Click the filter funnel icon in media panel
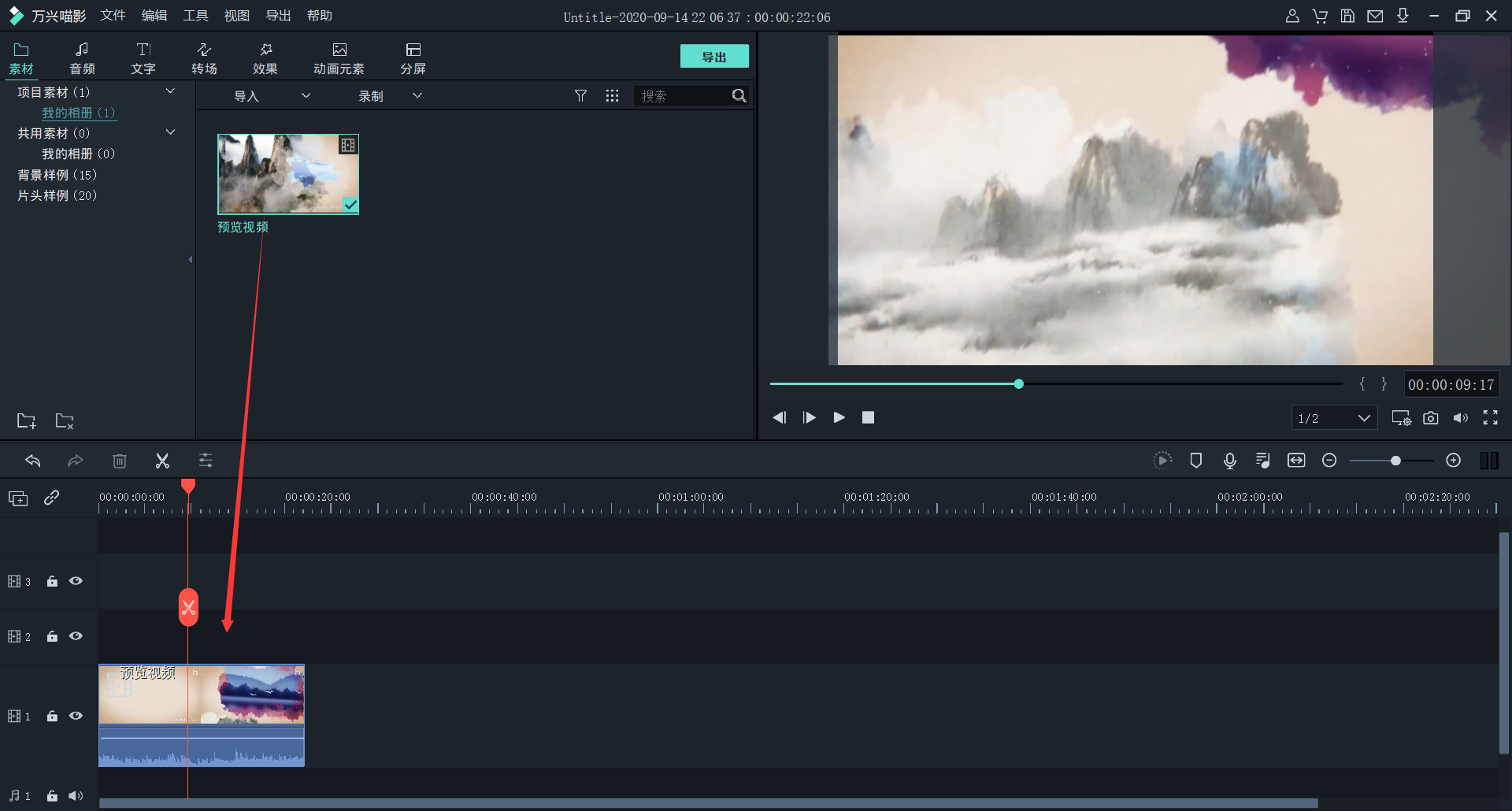This screenshot has width=1512, height=811. (580, 96)
